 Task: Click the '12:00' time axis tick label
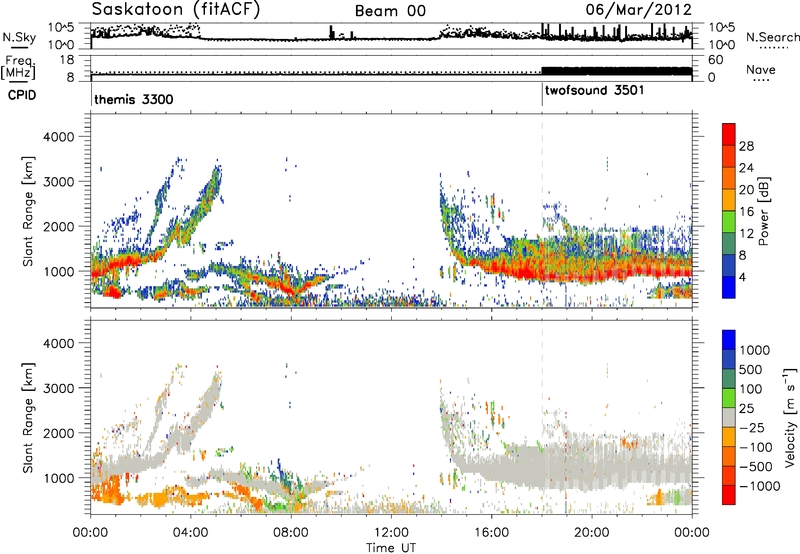pos(391,533)
